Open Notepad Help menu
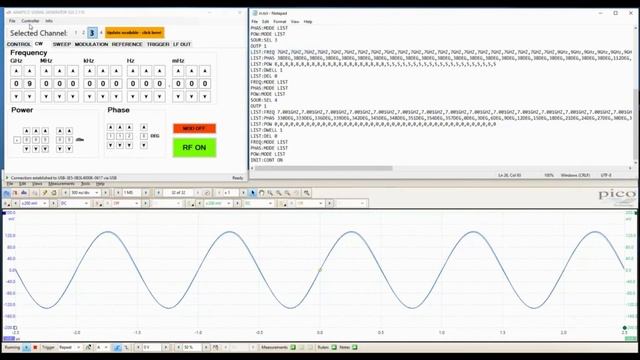This screenshot has width=640, height=360. [x=308, y=22]
